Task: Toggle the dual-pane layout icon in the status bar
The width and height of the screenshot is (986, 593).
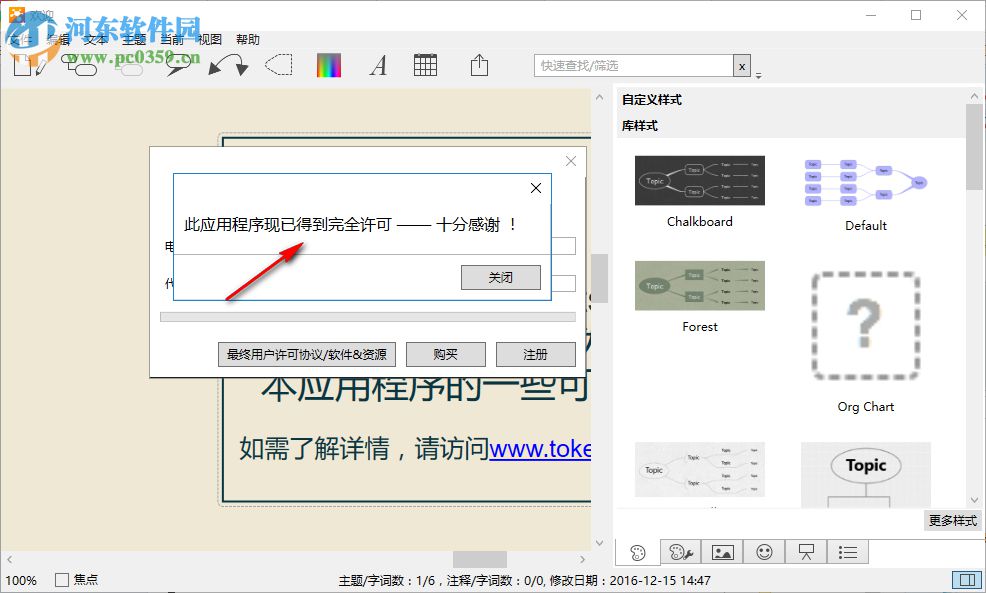Action: [966, 579]
